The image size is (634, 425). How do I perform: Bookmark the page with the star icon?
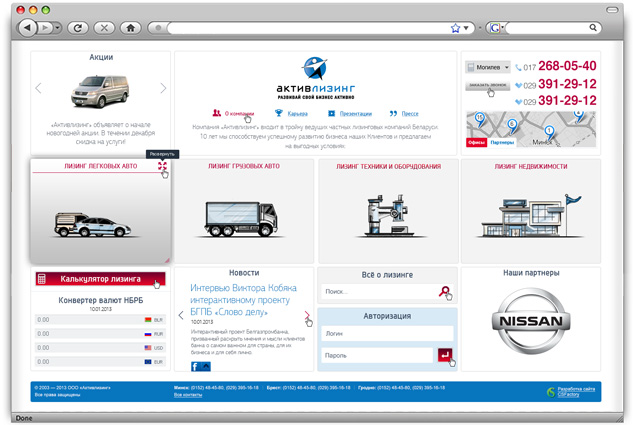click(x=455, y=28)
